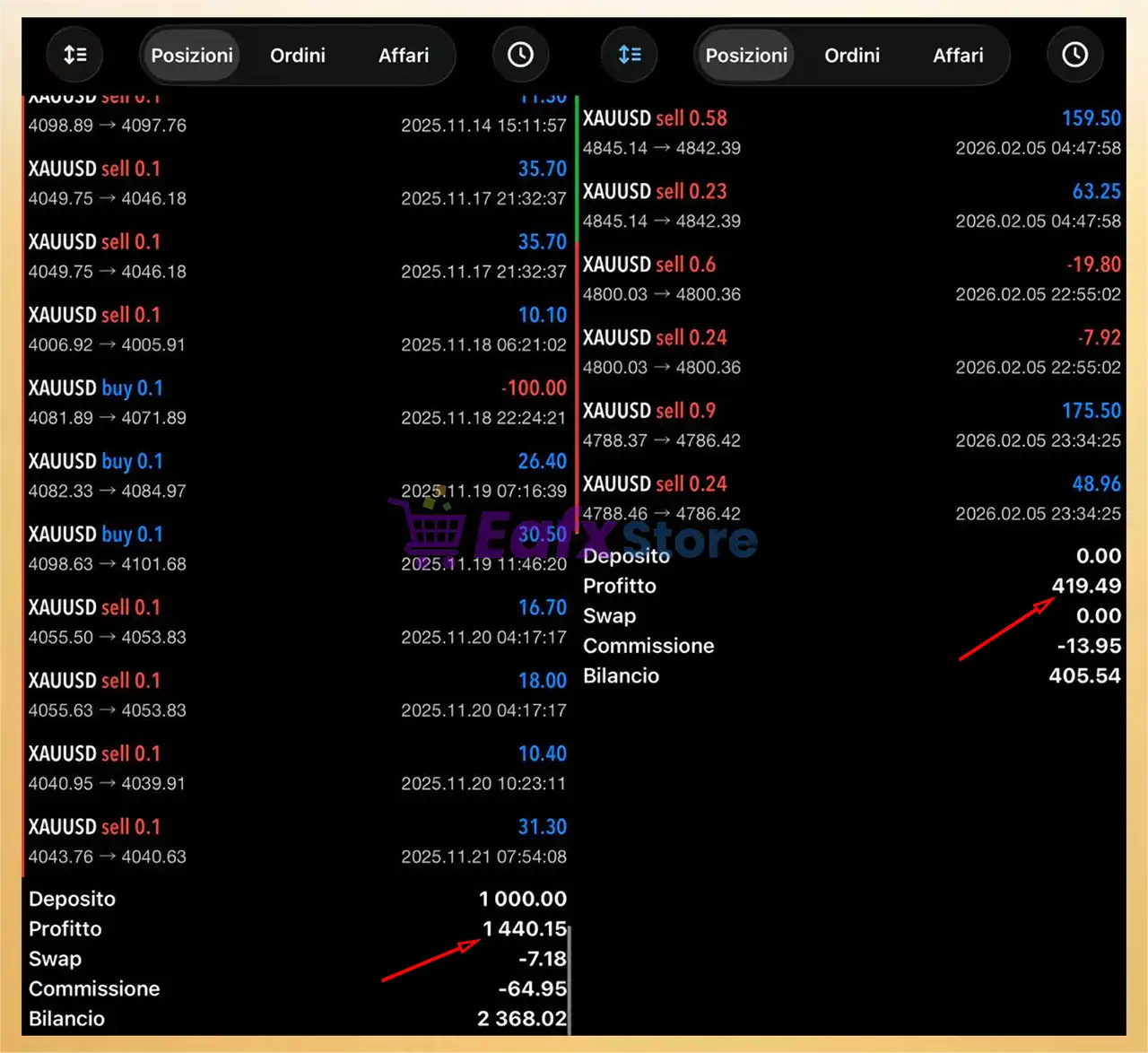Tap the Commissione -64.95 summary row
This screenshot has height=1053, width=1148.
296,988
